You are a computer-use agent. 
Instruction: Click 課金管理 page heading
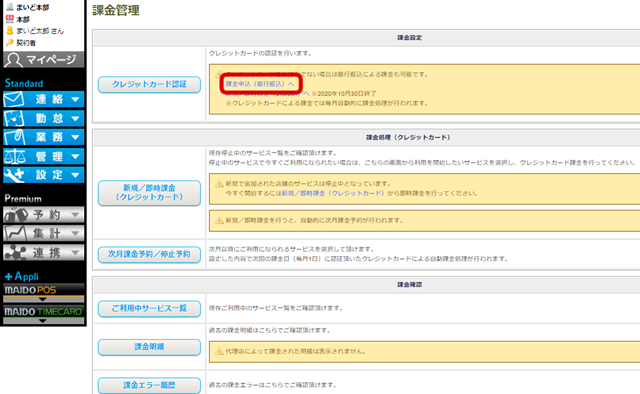116,10
